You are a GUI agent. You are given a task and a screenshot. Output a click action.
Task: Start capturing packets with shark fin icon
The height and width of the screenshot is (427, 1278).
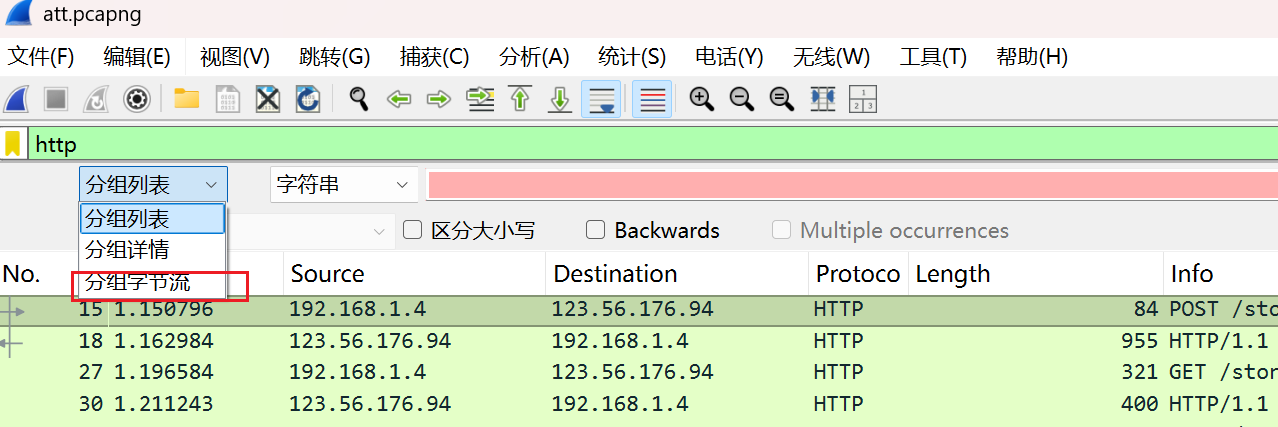[16, 99]
